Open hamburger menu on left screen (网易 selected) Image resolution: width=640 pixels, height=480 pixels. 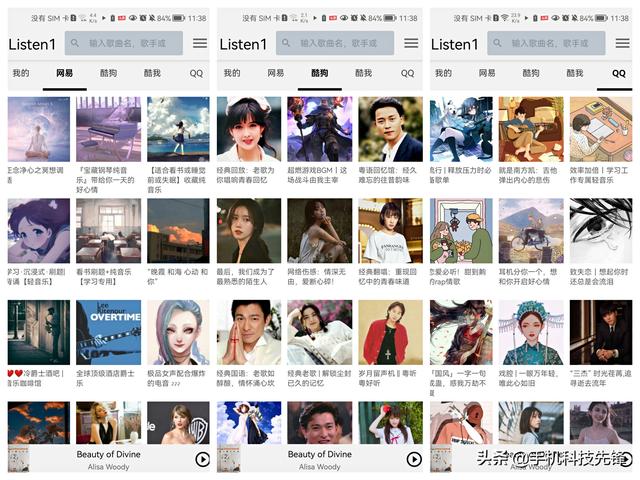(200, 43)
